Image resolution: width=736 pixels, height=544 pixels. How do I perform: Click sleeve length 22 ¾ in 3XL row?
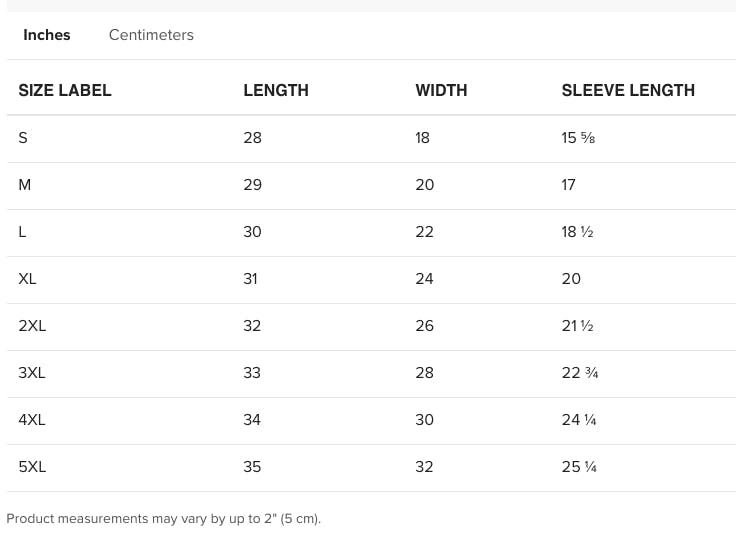tap(580, 373)
